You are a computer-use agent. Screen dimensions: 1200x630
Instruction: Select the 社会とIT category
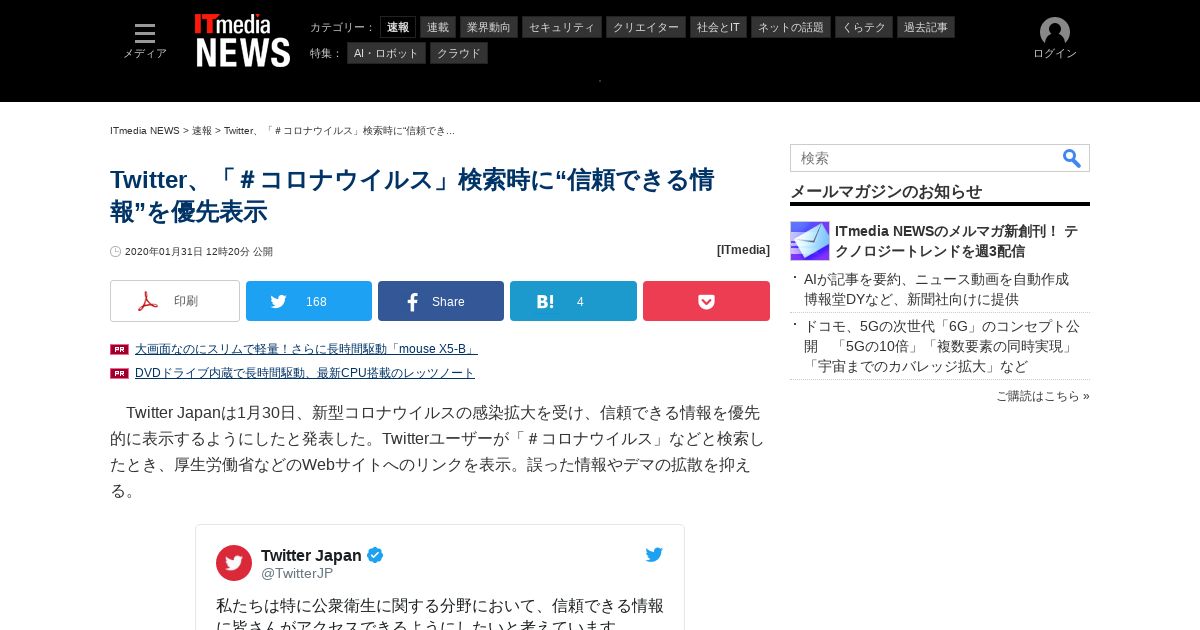719,27
